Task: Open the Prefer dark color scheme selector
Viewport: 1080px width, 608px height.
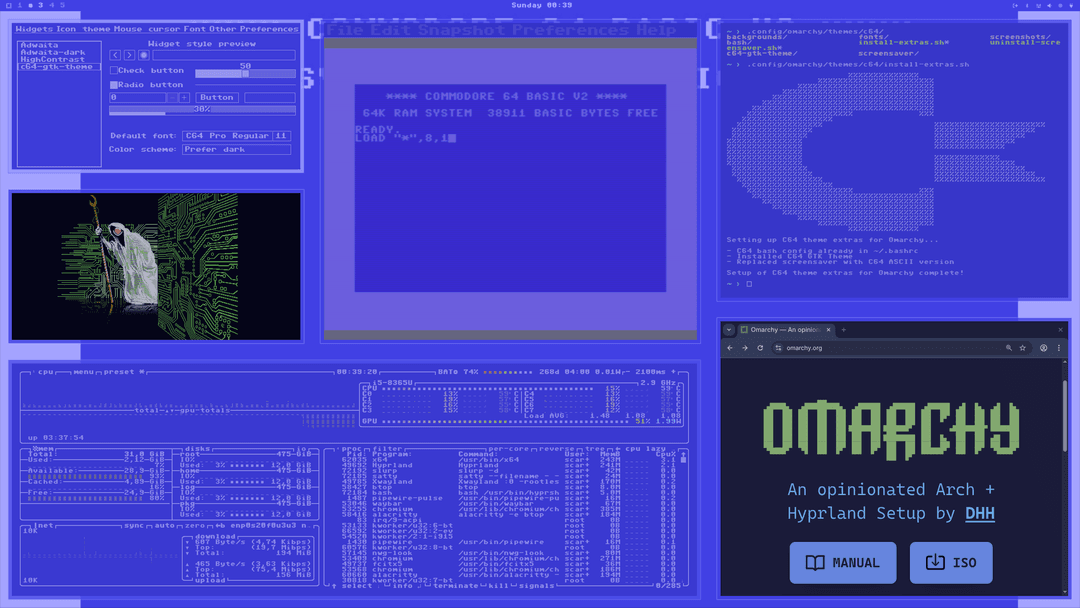Action: tap(235, 149)
